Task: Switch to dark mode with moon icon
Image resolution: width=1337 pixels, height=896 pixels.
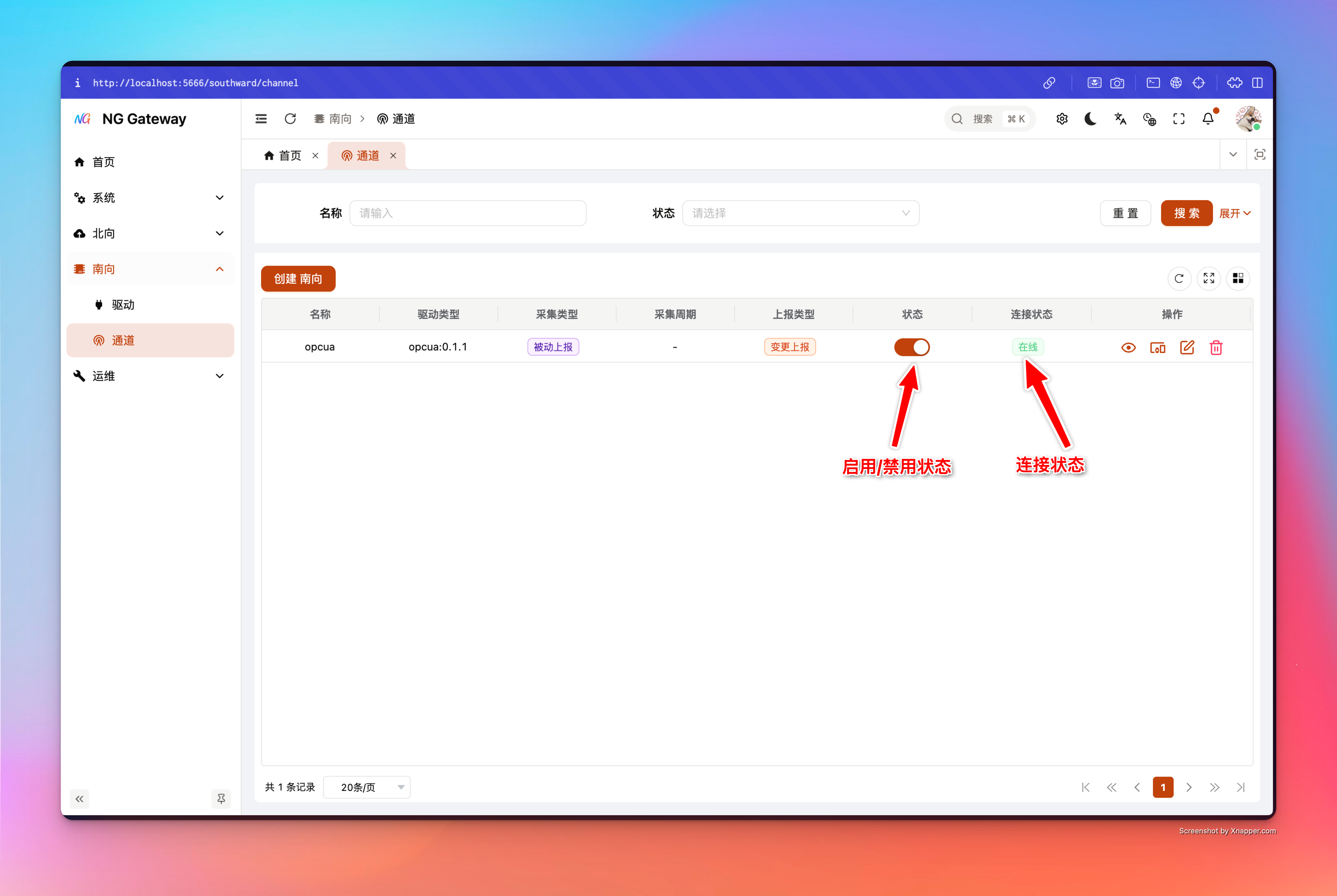Action: (1091, 119)
